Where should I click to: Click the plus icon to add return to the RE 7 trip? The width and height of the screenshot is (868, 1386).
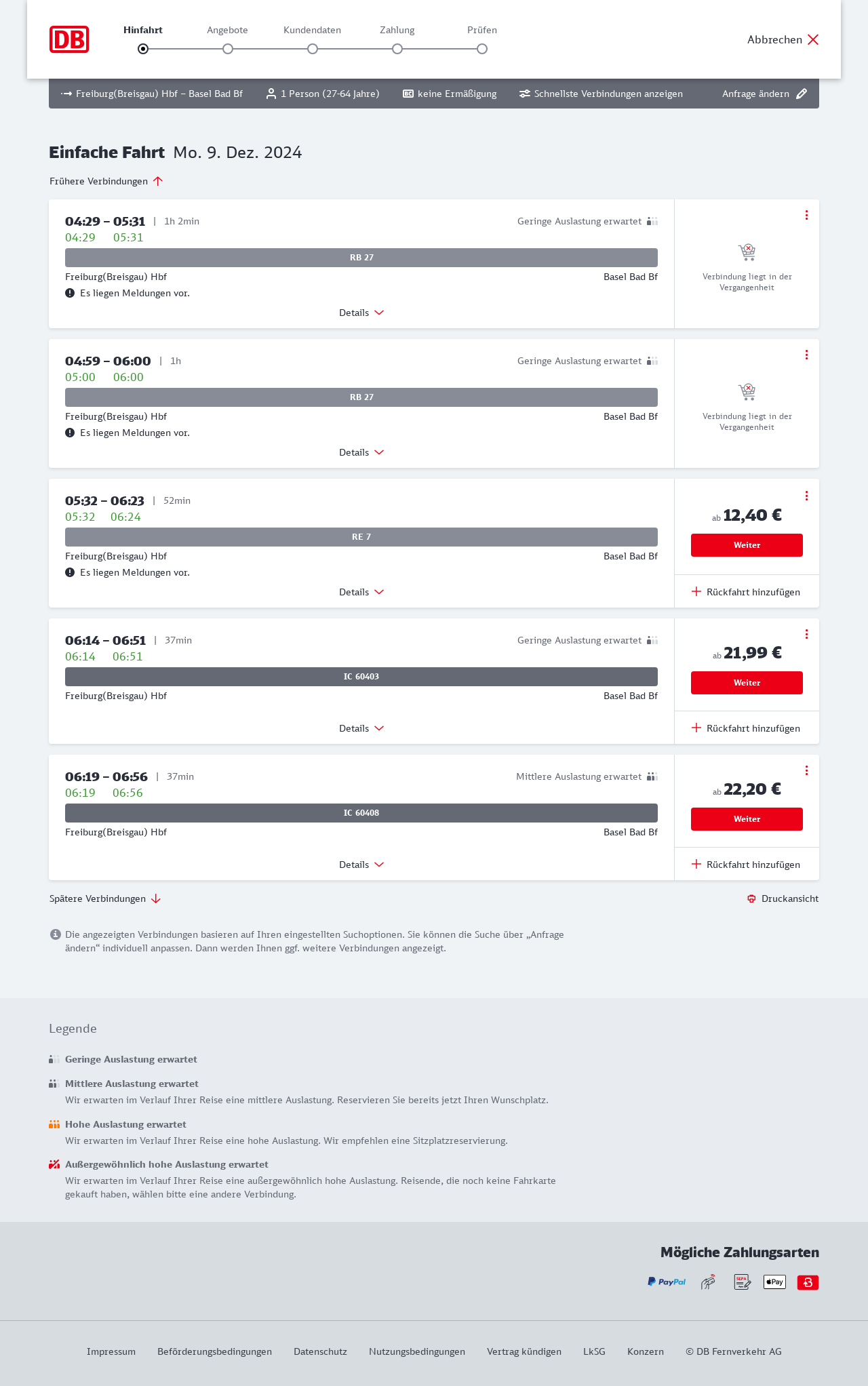pyautogui.click(x=696, y=592)
